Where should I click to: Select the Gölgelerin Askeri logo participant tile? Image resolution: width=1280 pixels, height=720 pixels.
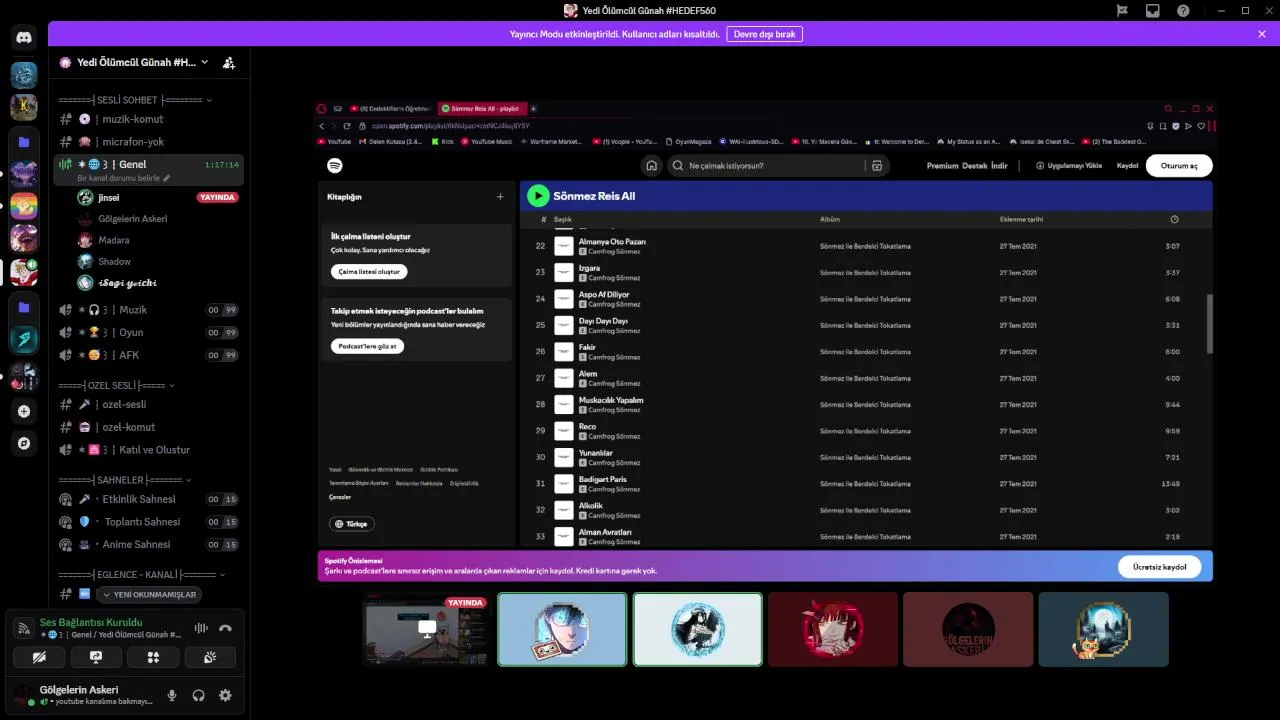pos(968,629)
